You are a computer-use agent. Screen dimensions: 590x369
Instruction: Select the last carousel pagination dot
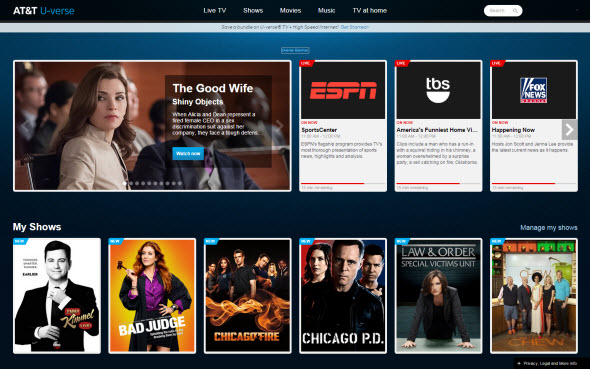(x=180, y=184)
